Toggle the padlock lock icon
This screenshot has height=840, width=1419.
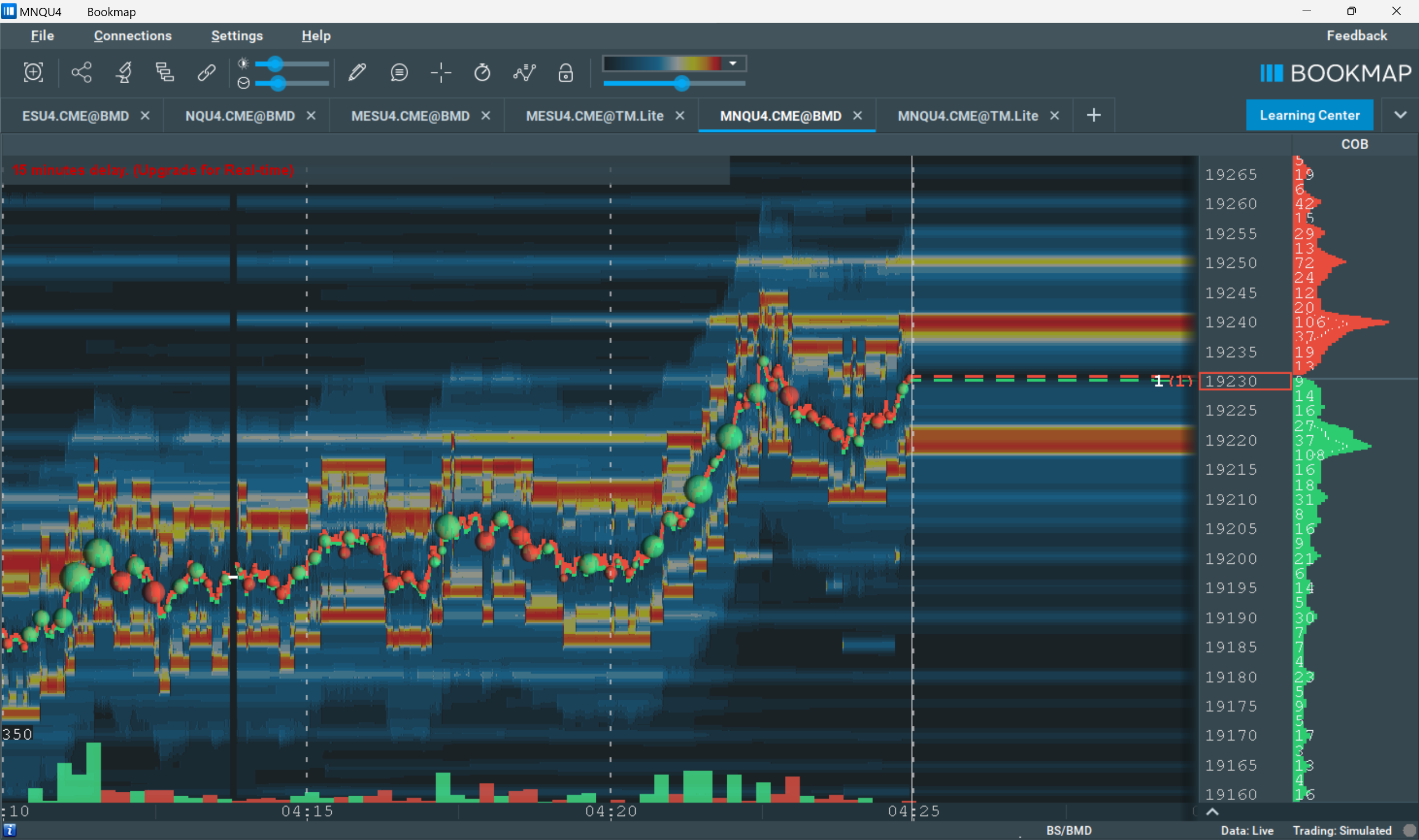(565, 73)
